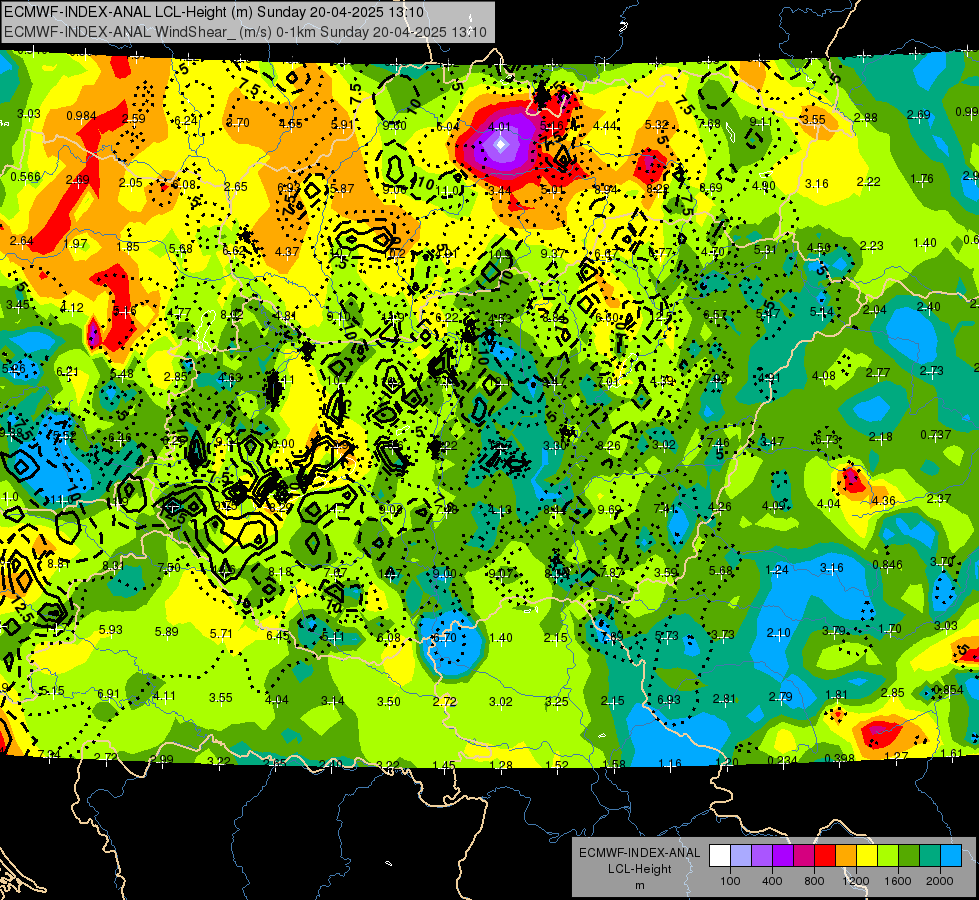
Task: Click the legend label 1600
Action: [x=898, y=881]
